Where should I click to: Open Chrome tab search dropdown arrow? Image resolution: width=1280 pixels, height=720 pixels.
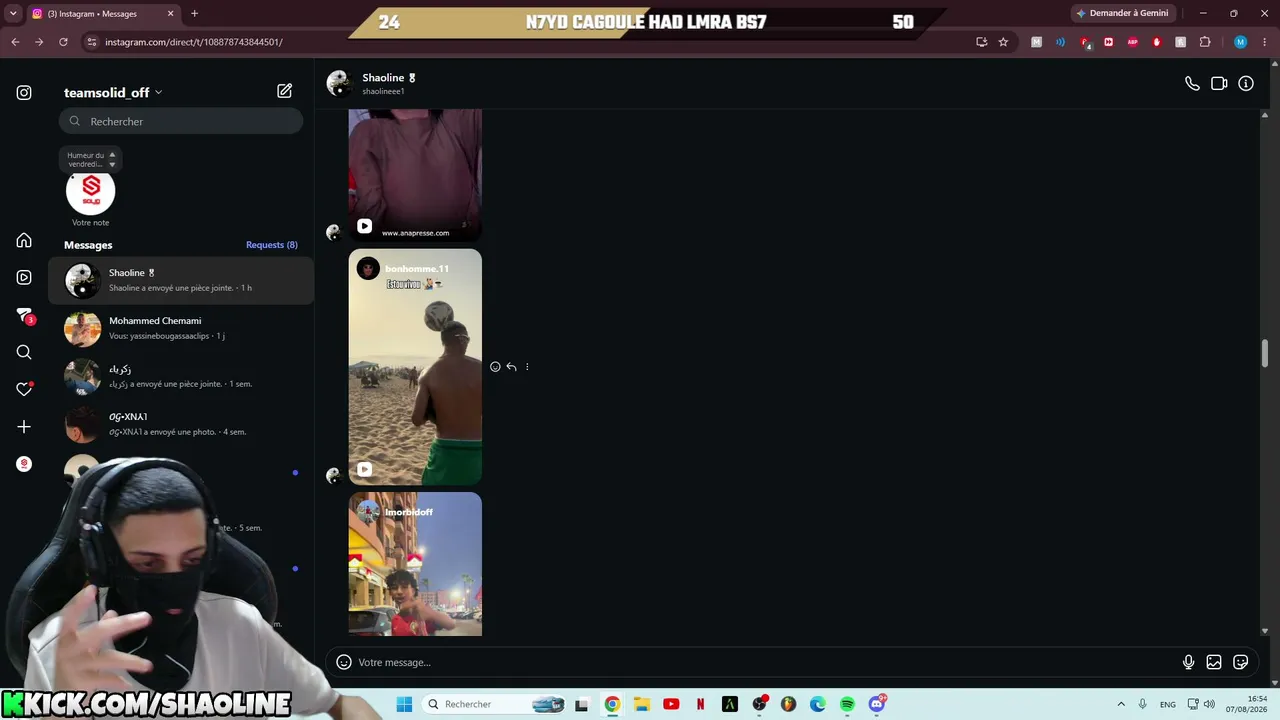[x=13, y=13]
